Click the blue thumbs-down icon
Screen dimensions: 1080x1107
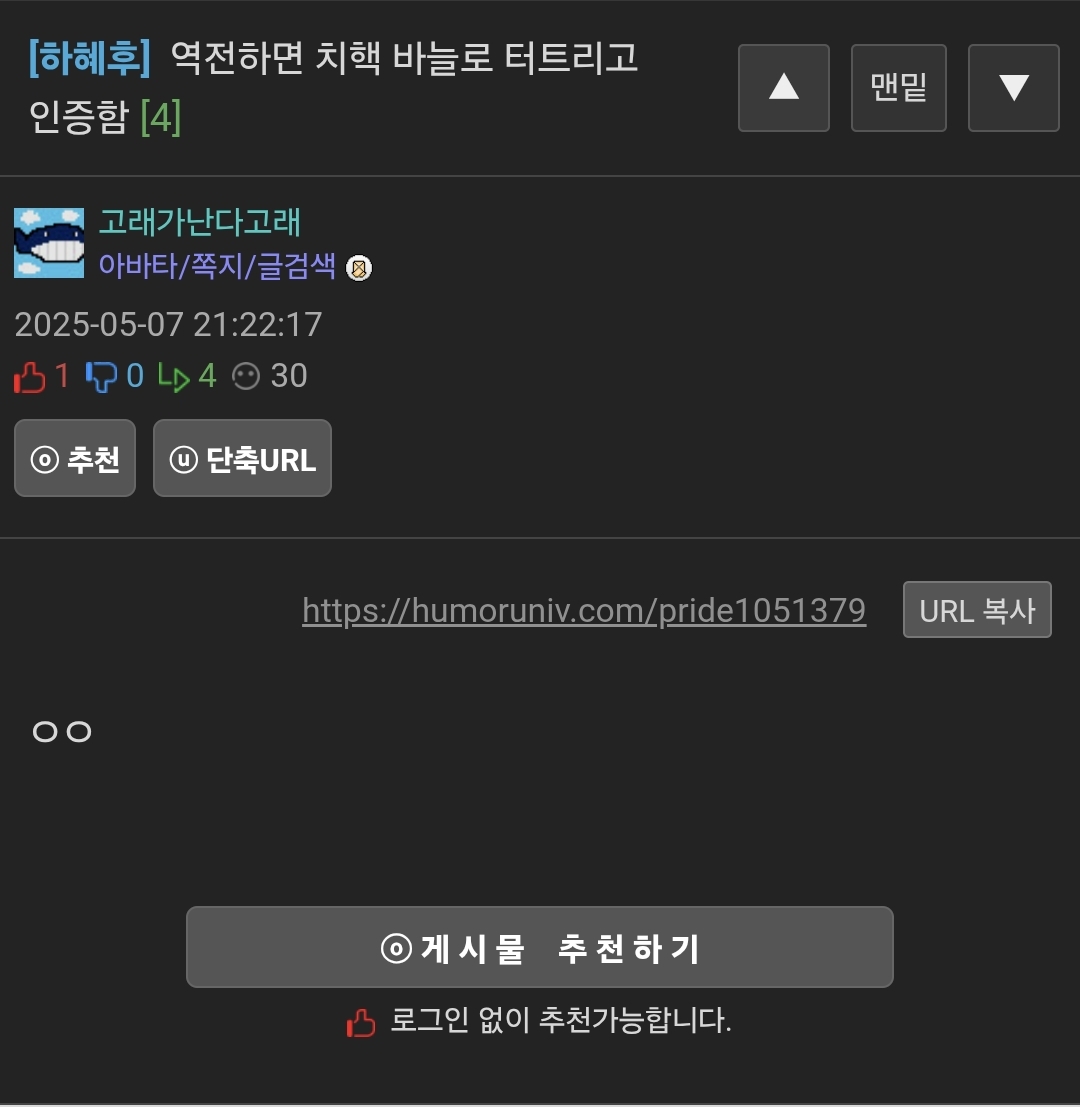101,376
